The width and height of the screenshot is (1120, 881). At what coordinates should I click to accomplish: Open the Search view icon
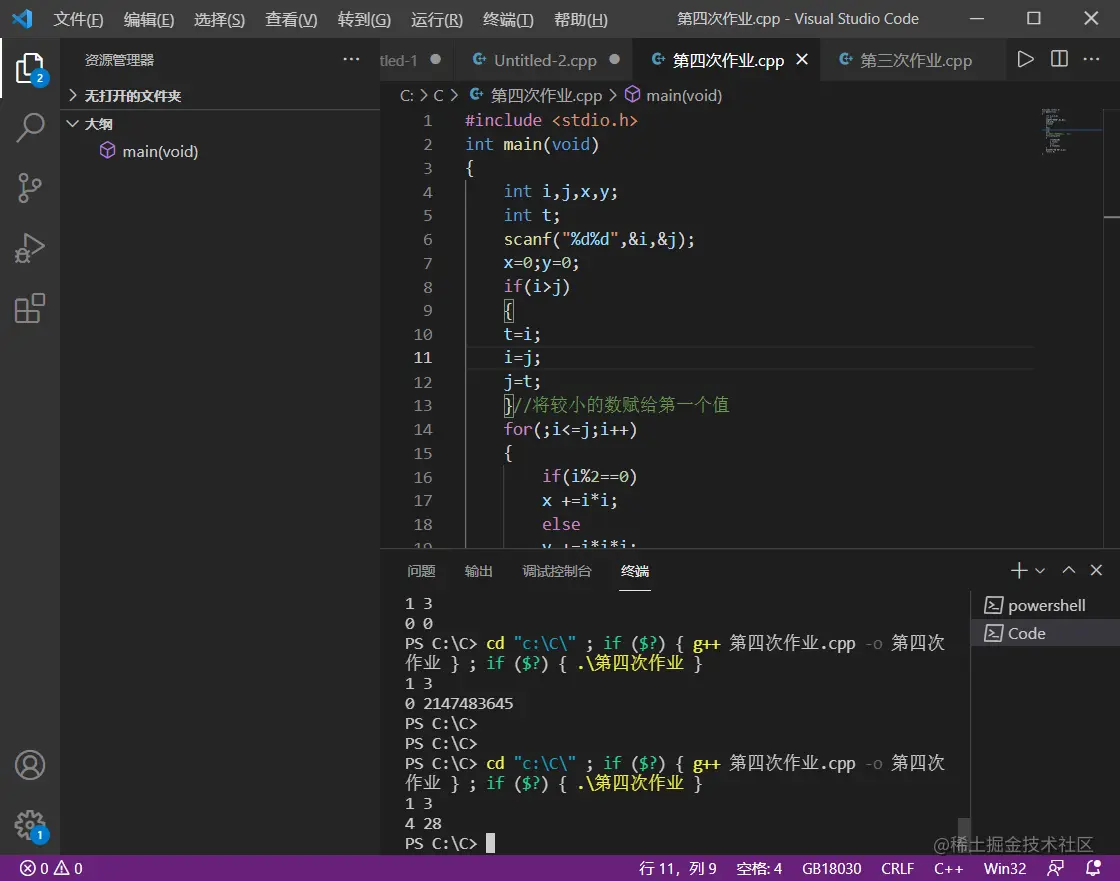[30, 128]
